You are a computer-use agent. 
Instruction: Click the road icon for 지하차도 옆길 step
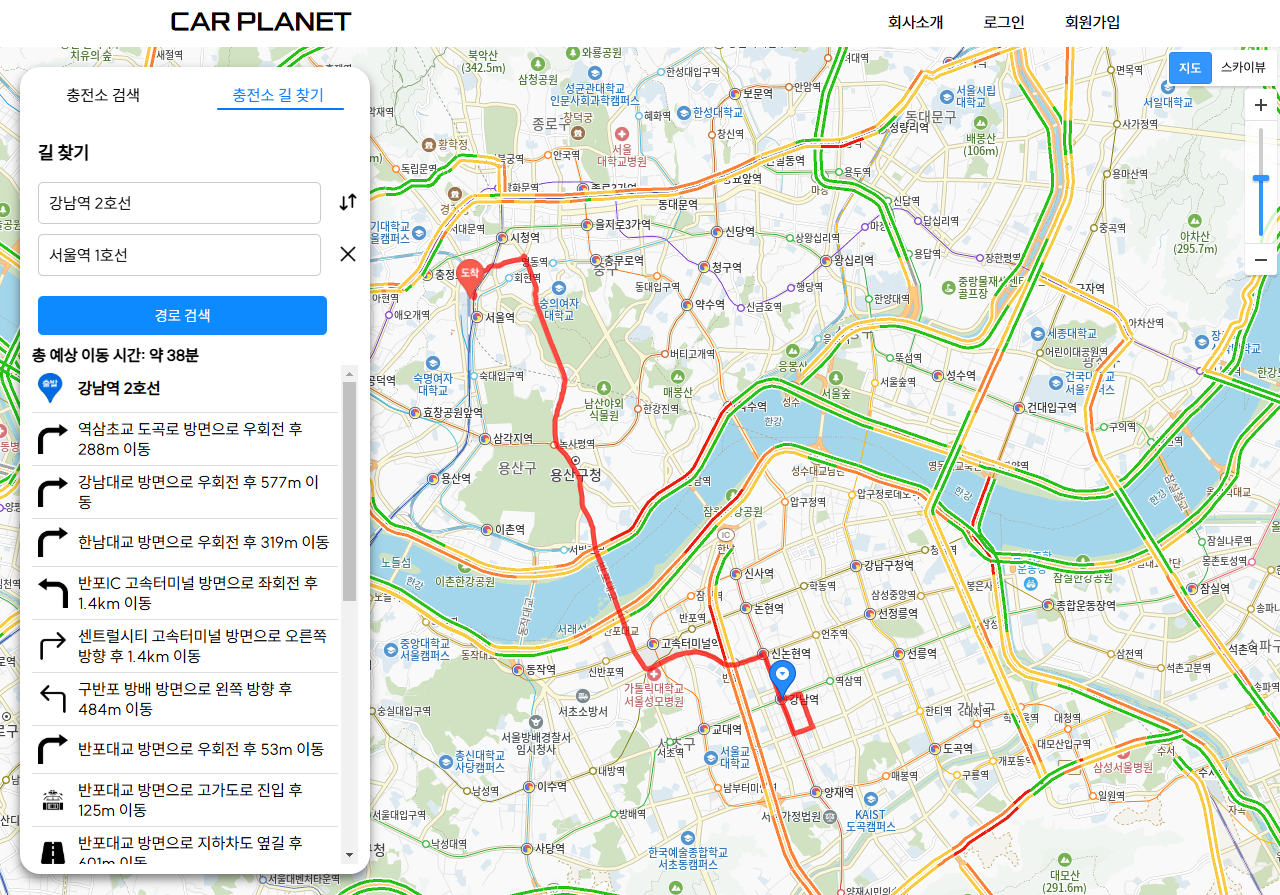tap(52, 851)
